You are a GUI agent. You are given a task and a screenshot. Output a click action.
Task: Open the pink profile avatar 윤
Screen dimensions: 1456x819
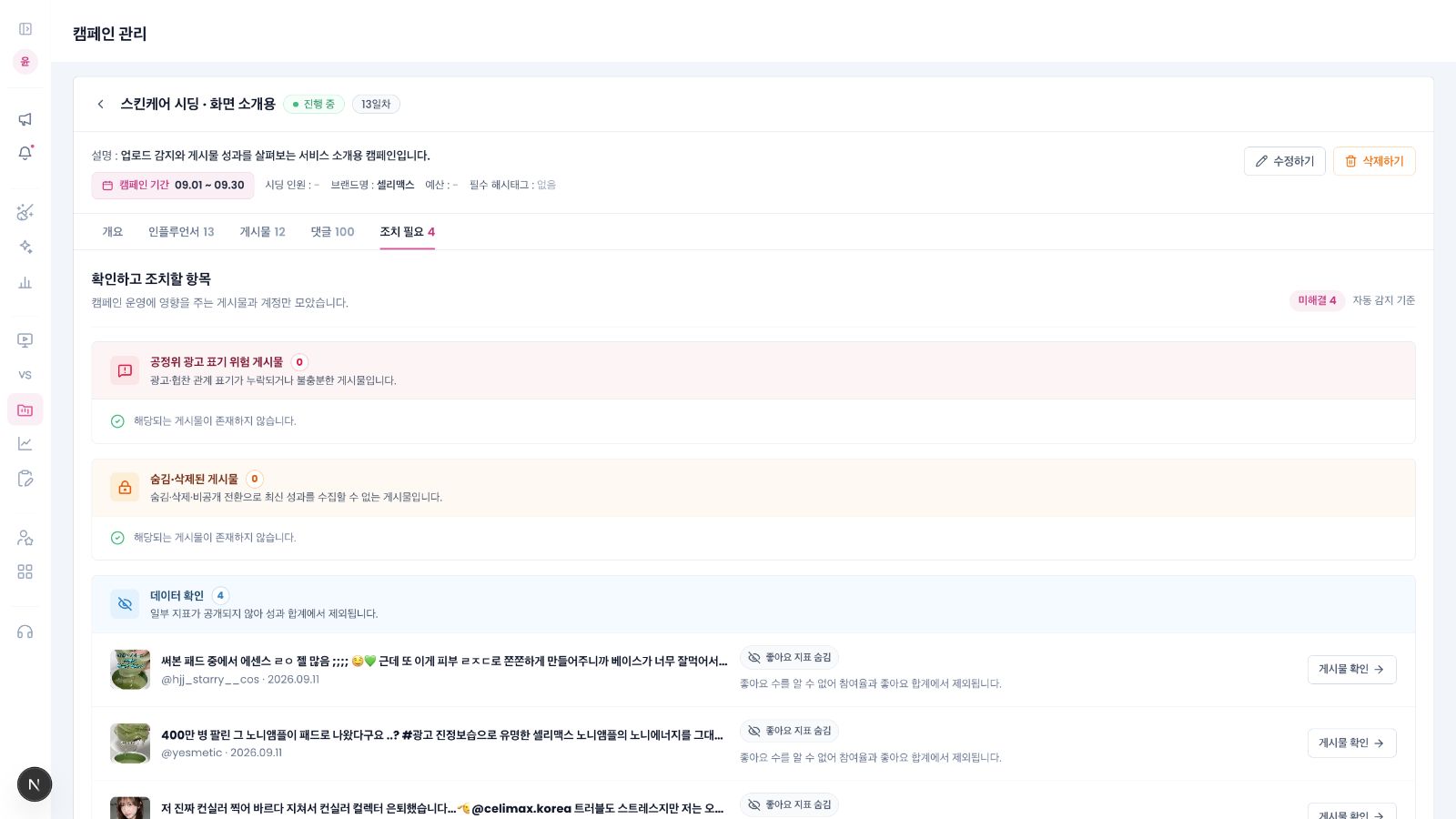point(25,62)
